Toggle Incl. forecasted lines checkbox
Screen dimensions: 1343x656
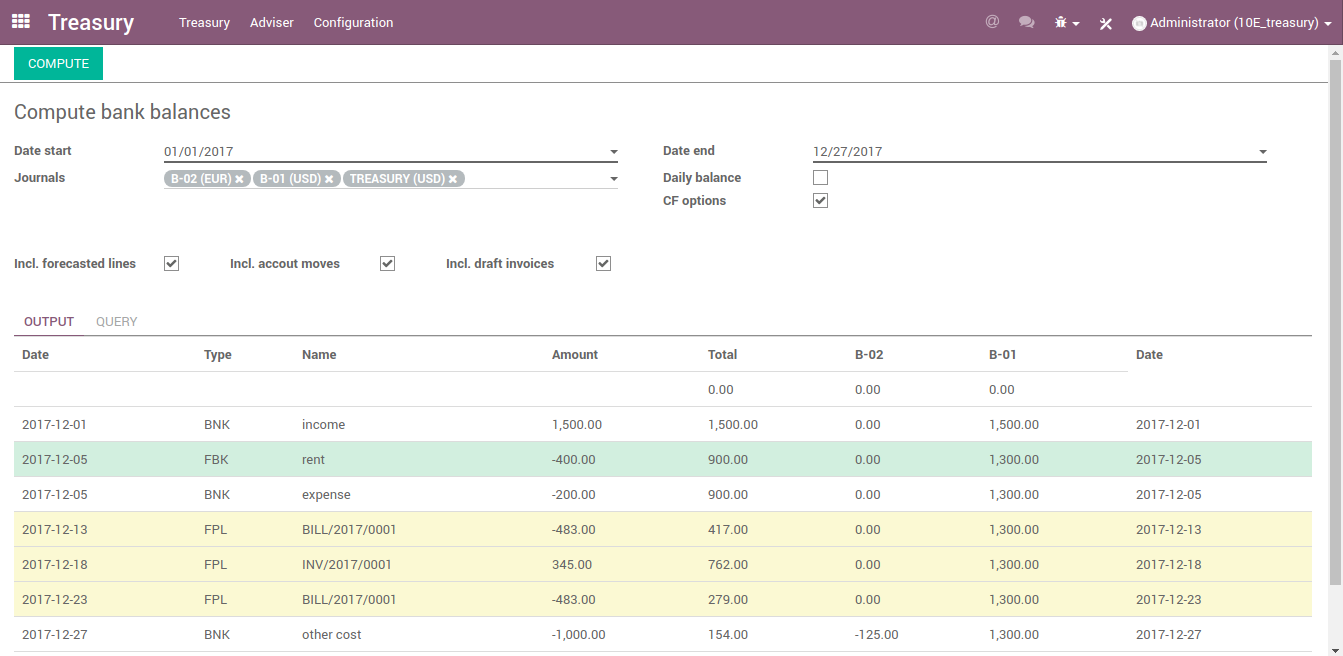point(171,264)
